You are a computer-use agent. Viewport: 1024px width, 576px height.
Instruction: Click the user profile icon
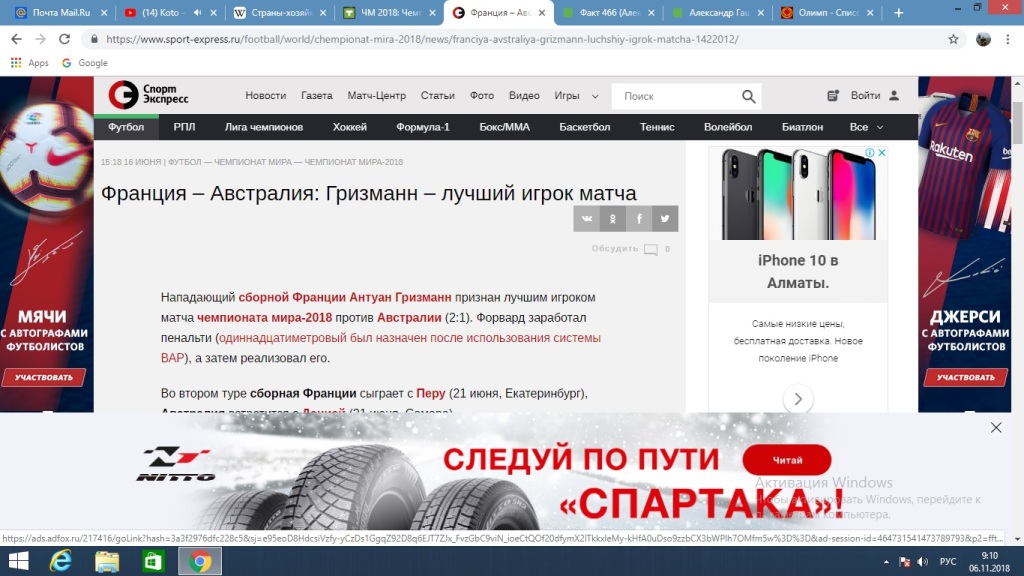(894, 95)
